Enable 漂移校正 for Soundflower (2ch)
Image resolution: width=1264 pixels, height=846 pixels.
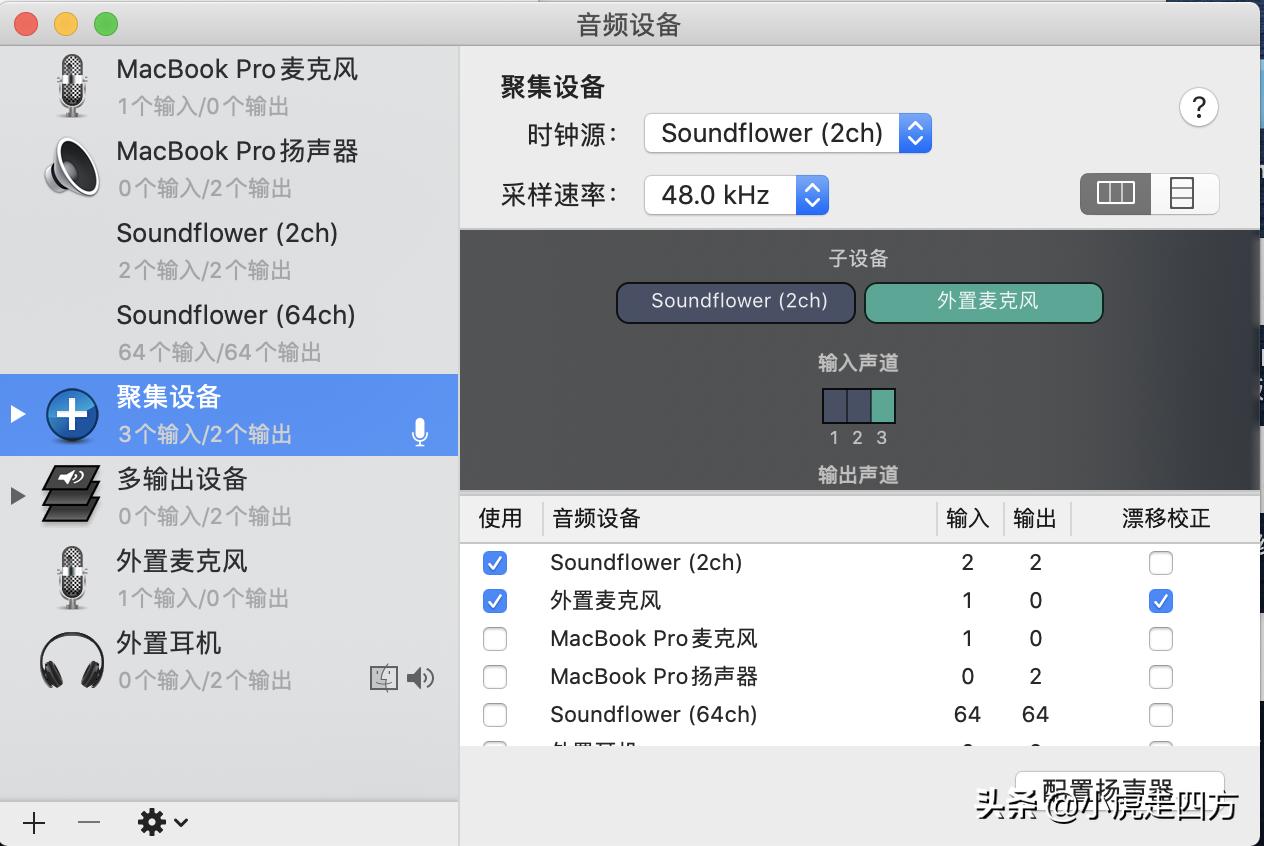click(x=1160, y=563)
